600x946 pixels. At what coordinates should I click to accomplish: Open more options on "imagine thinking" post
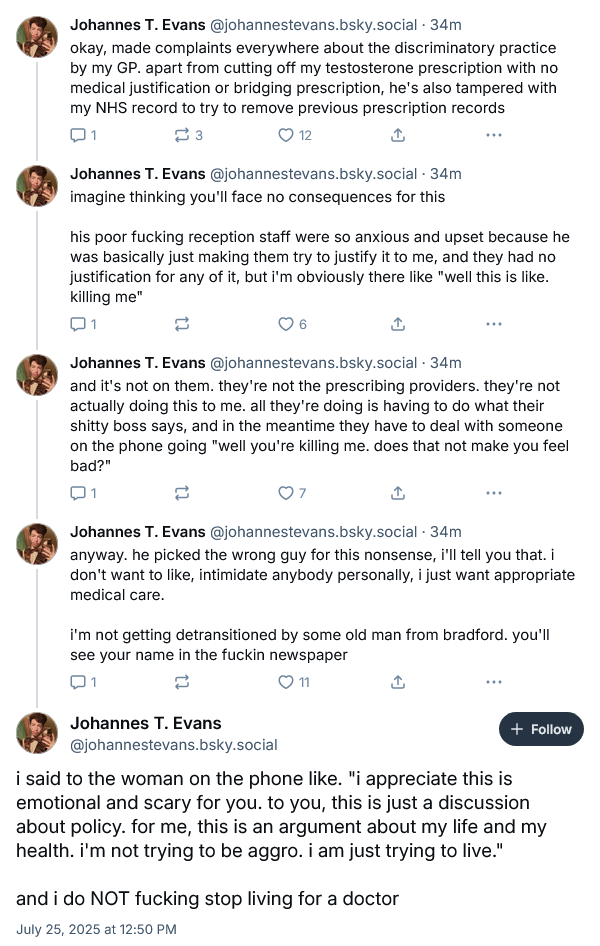point(493,324)
